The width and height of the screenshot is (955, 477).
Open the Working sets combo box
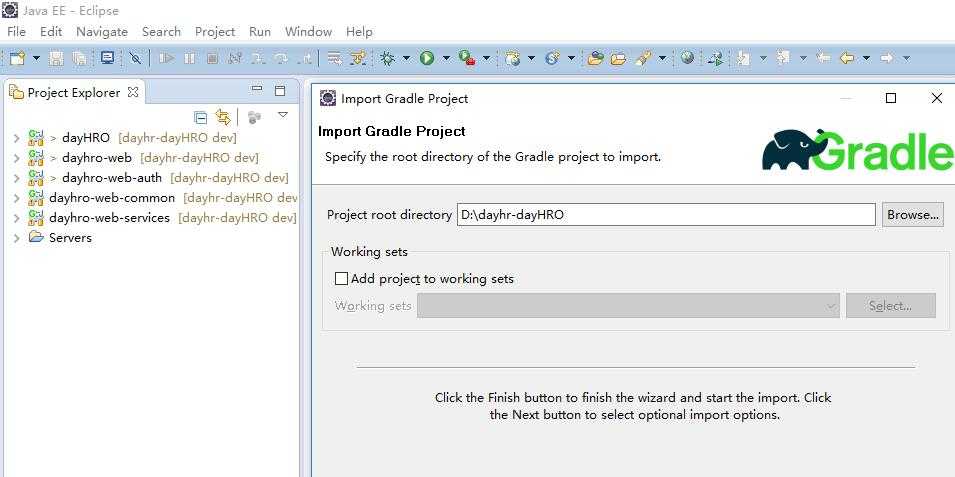[628, 306]
